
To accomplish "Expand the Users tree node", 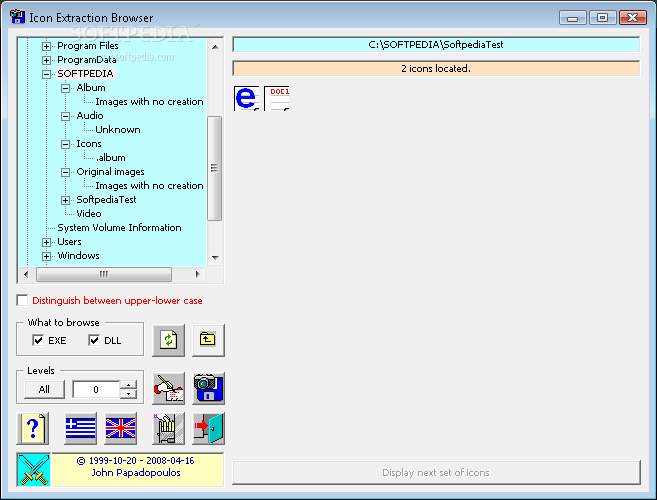I will pos(47,242).
